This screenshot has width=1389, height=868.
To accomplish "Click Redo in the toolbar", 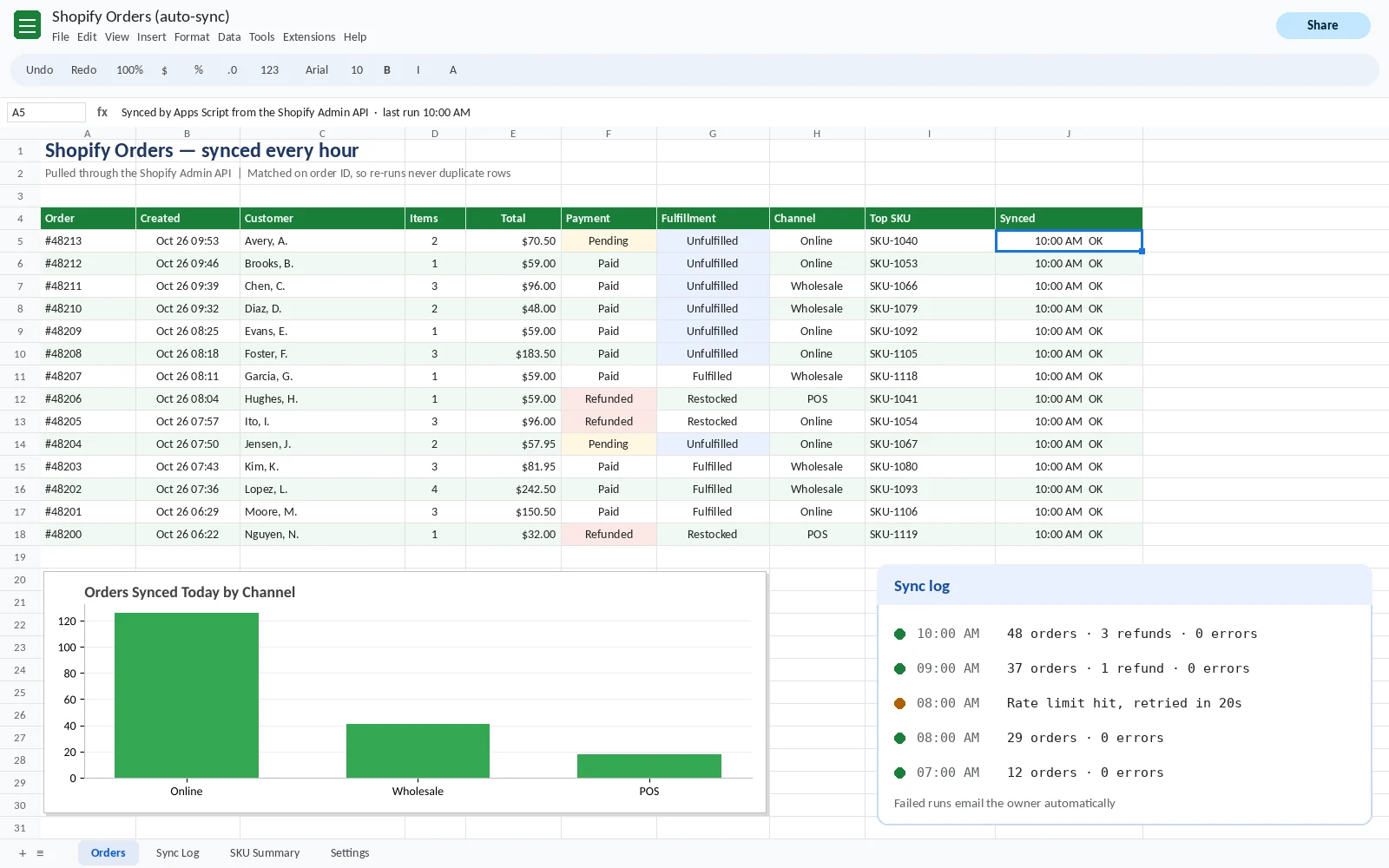I will click(83, 70).
